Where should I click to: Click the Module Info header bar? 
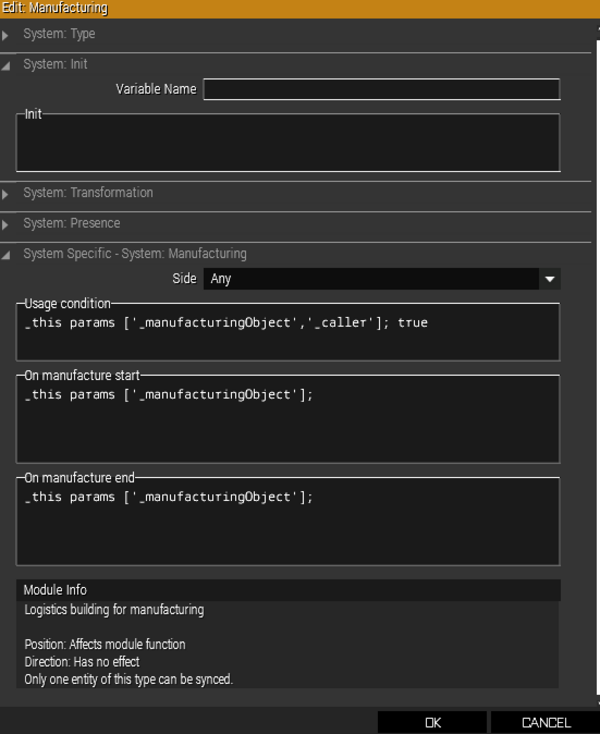288,590
